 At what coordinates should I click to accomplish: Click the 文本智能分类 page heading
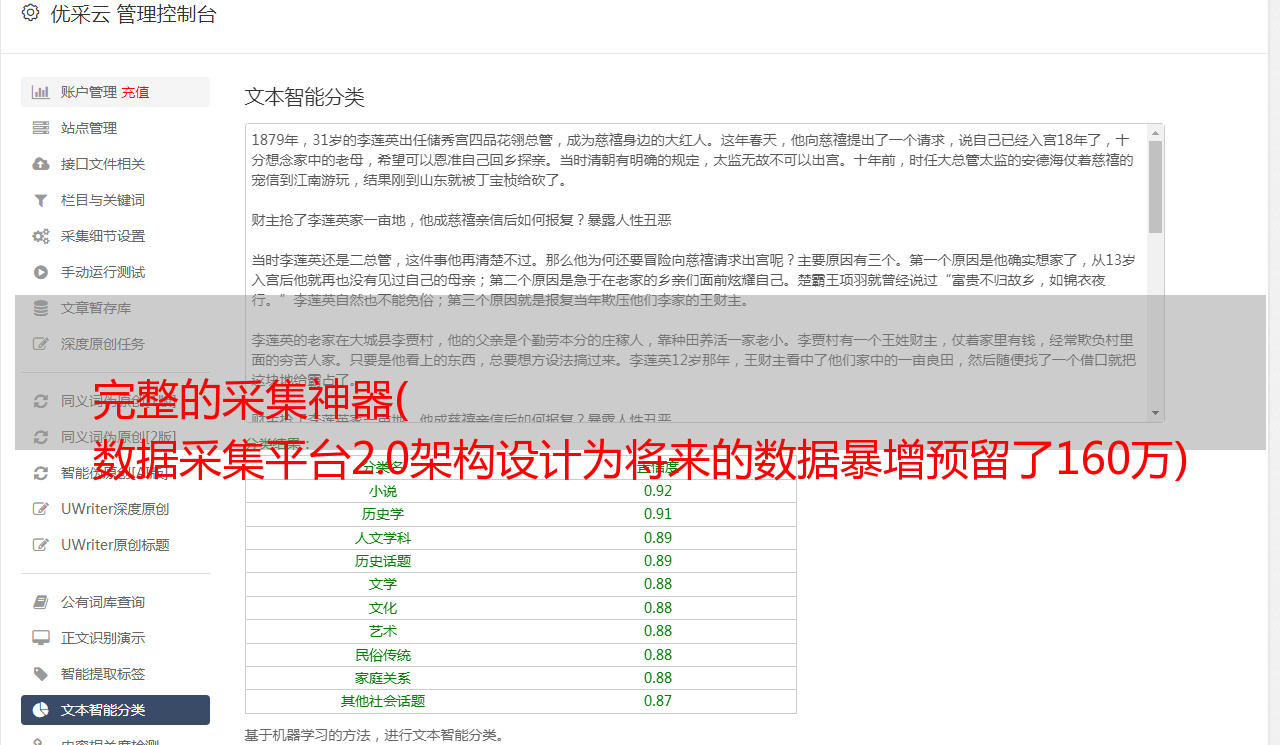pos(304,97)
